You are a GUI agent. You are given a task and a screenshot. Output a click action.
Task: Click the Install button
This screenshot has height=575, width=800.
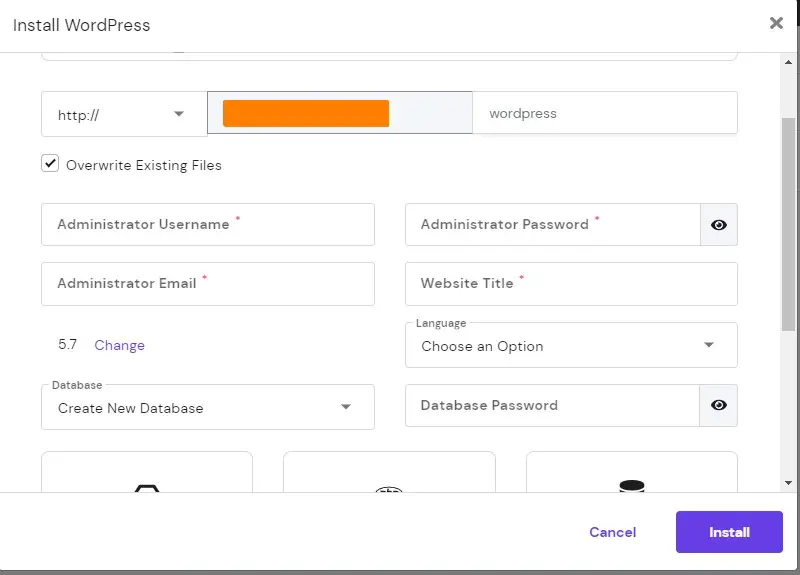coord(729,532)
